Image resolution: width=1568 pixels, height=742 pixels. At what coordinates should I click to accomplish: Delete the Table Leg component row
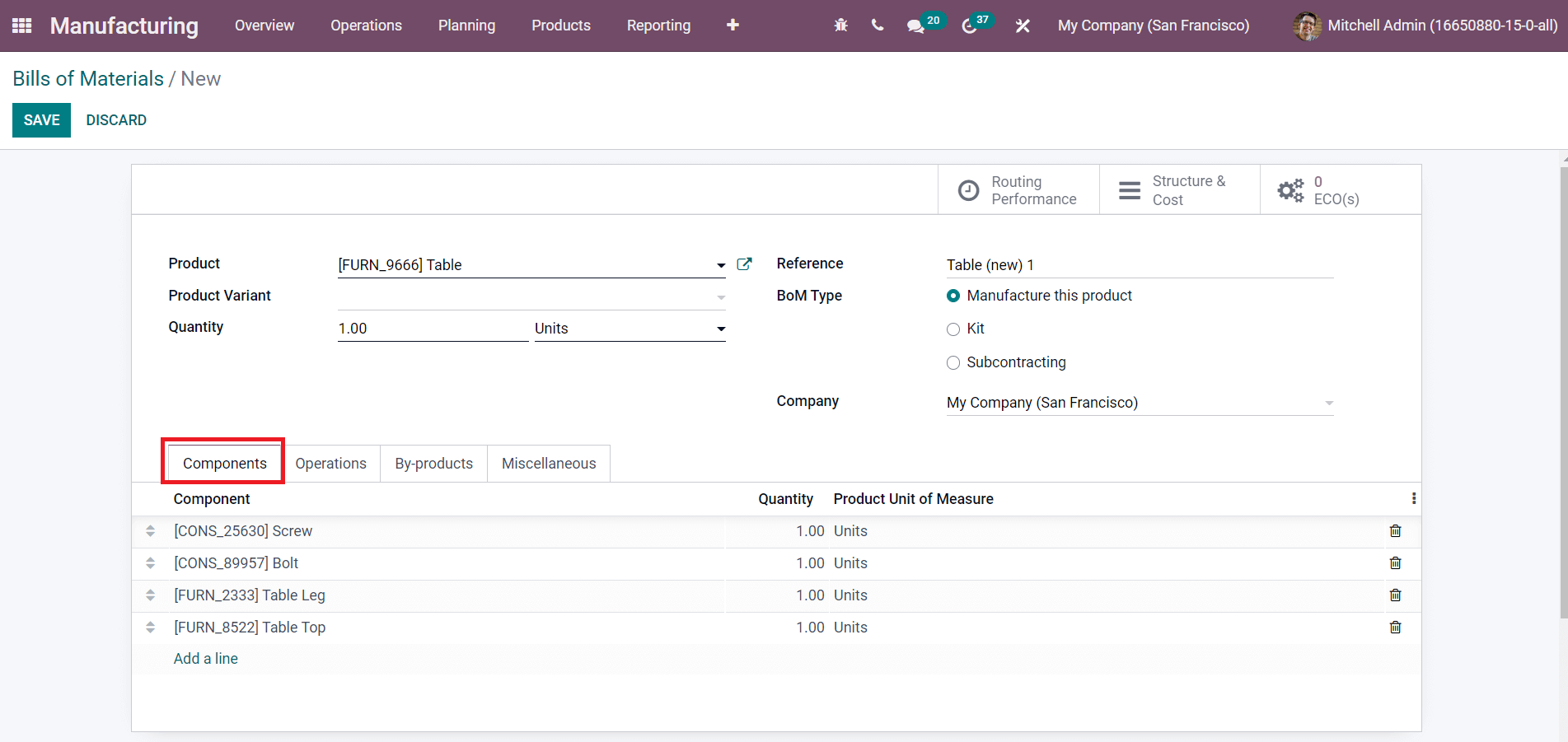click(x=1395, y=595)
